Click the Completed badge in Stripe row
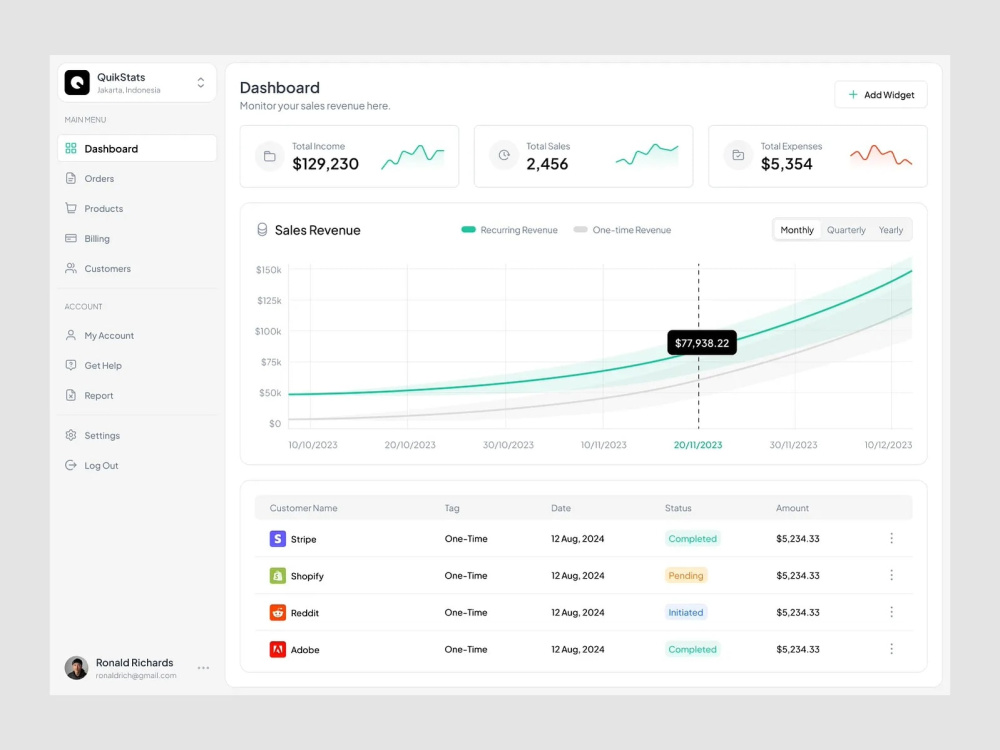Viewport: 1000px width, 750px height. click(x=693, y=539)
